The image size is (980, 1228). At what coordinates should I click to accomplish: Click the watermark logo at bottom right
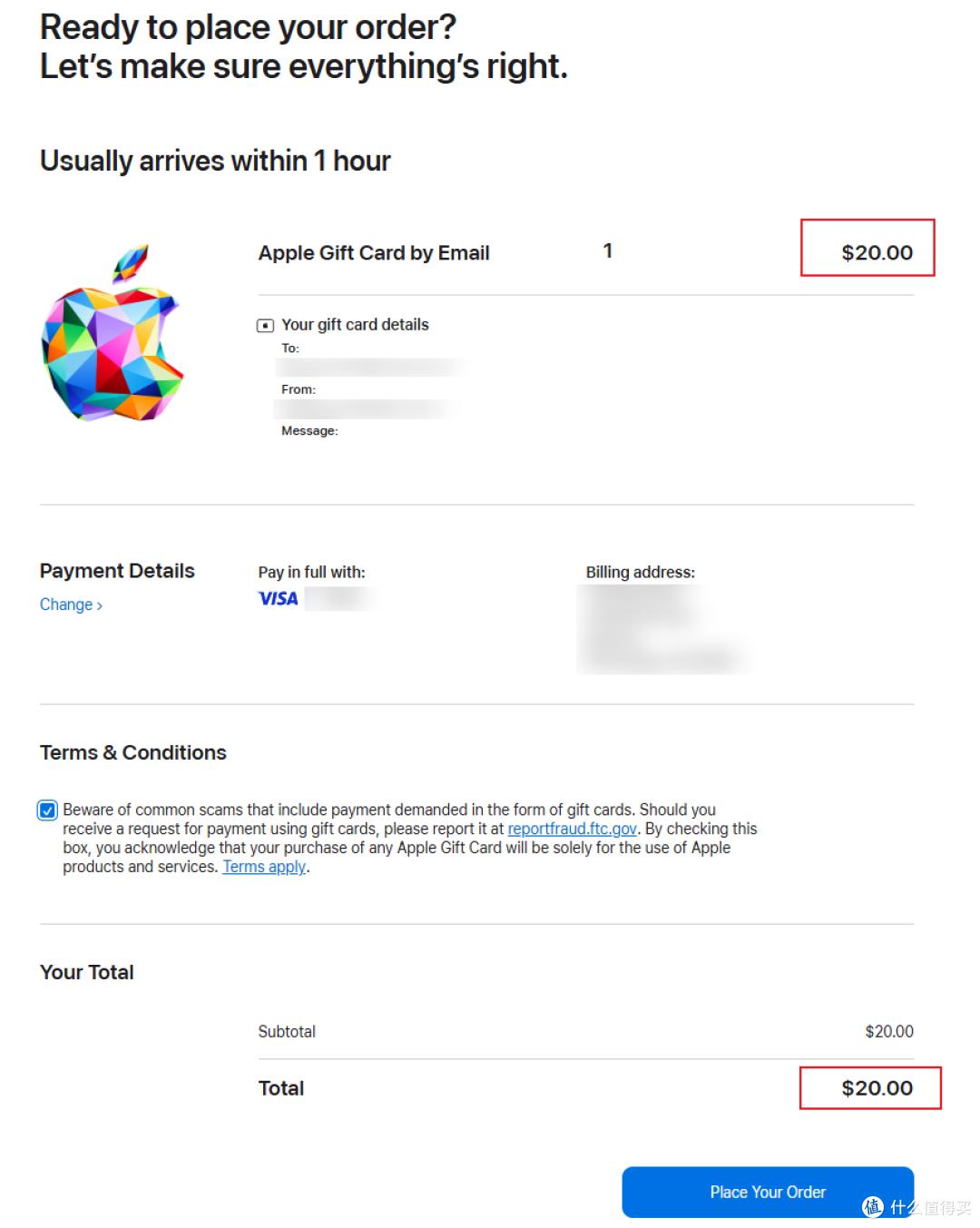pyautogui.click(x=873, y=1206)
